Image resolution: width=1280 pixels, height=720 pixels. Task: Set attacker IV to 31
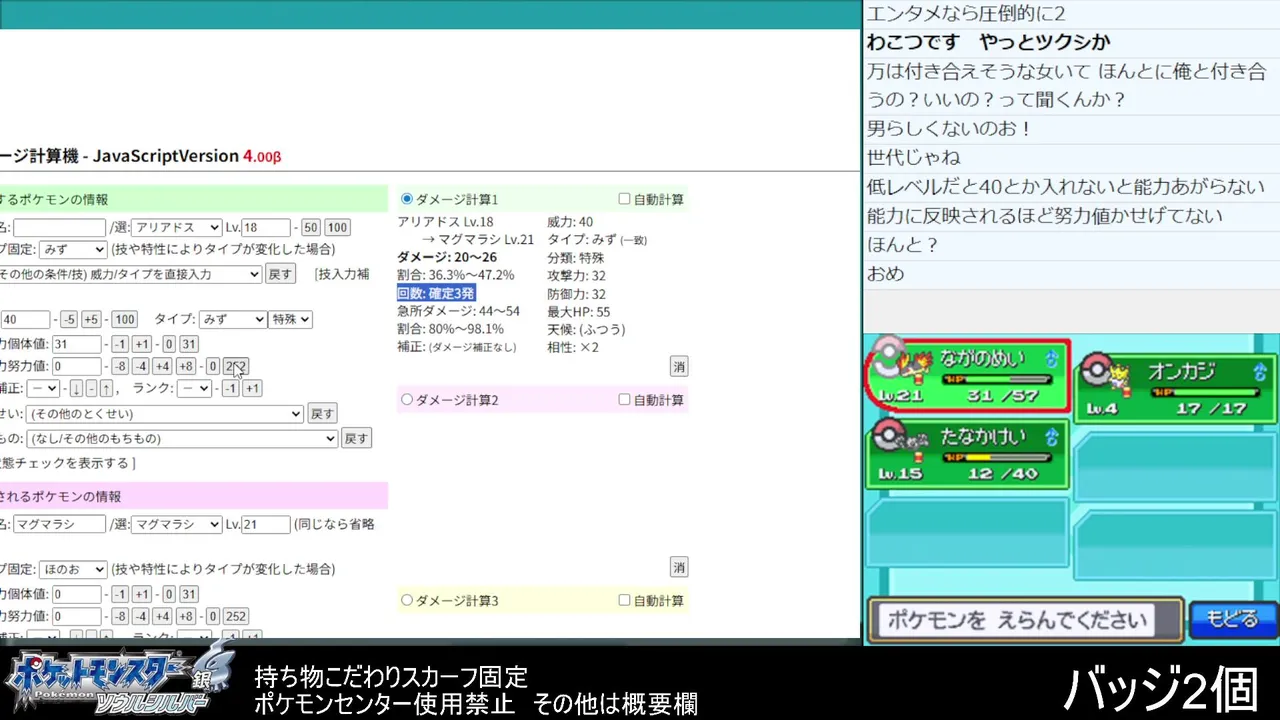coord(188,344)
